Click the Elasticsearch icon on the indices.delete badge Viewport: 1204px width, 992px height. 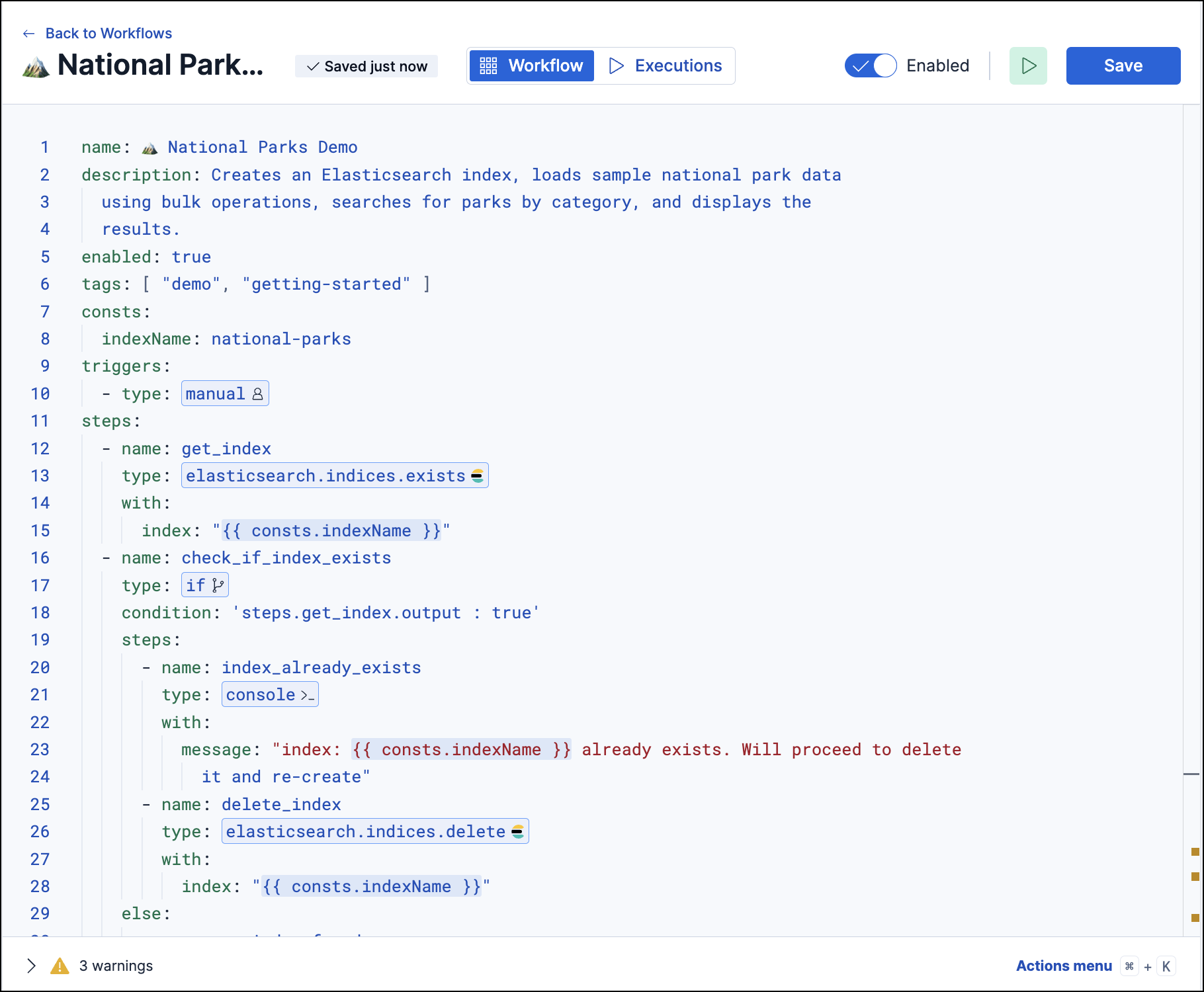[517, 831]
